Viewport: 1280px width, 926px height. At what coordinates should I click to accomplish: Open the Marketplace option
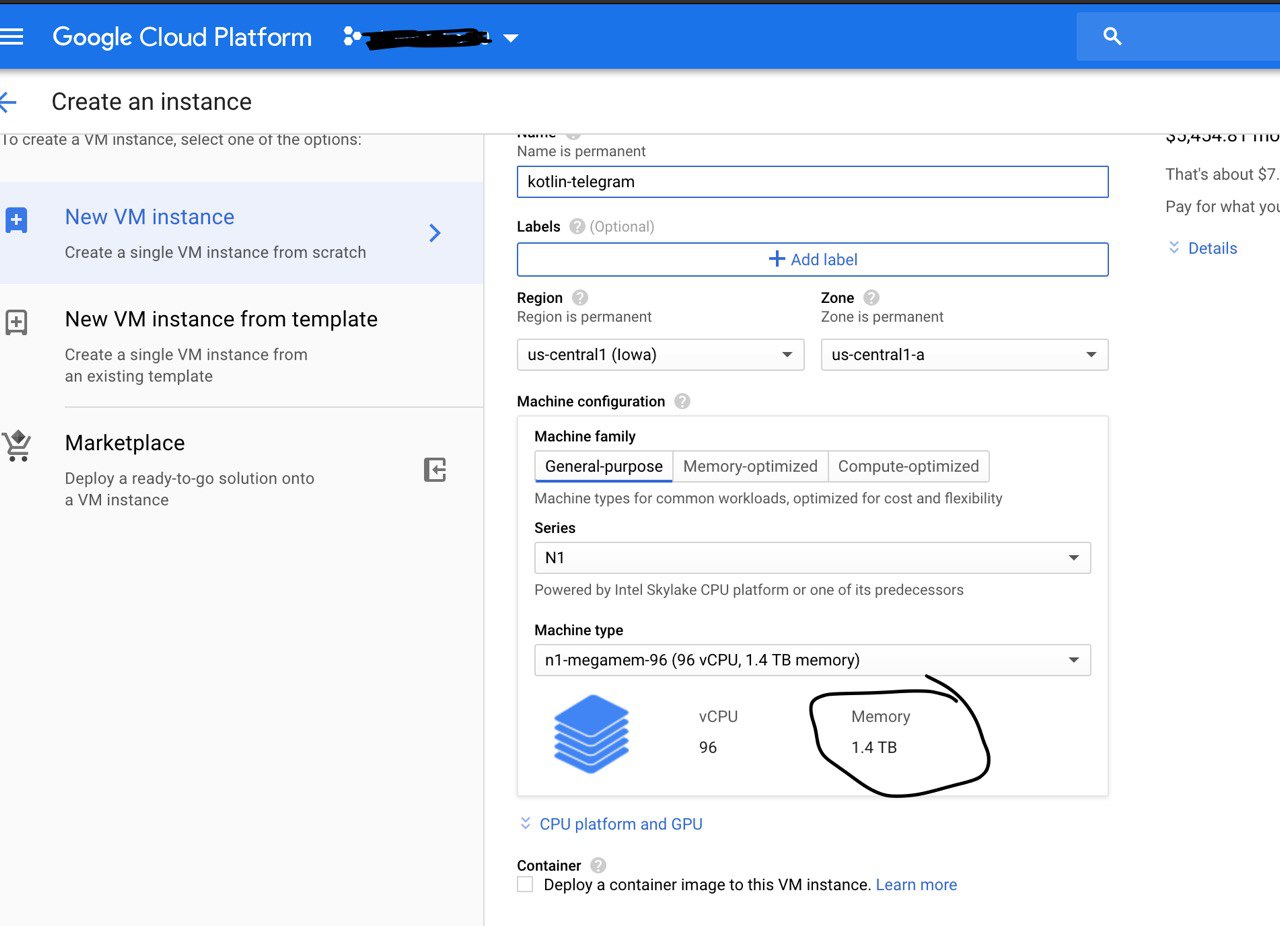tap(241, 470)
